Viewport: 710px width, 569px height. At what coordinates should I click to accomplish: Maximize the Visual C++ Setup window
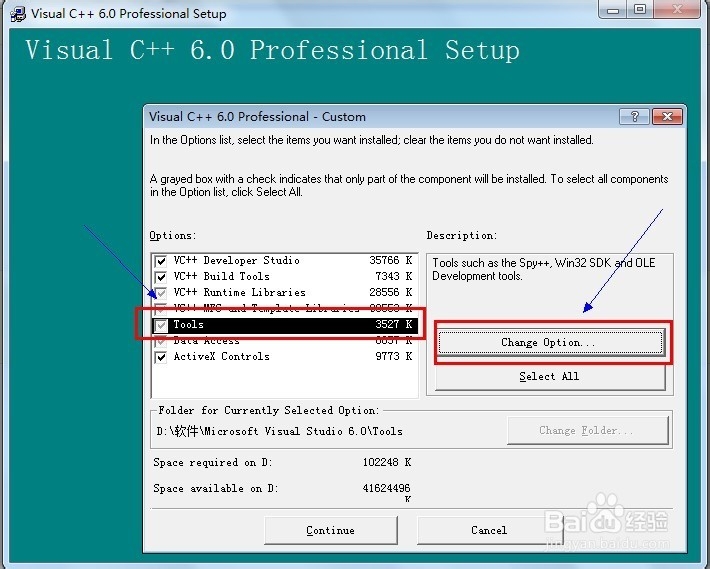coord(639,9)
